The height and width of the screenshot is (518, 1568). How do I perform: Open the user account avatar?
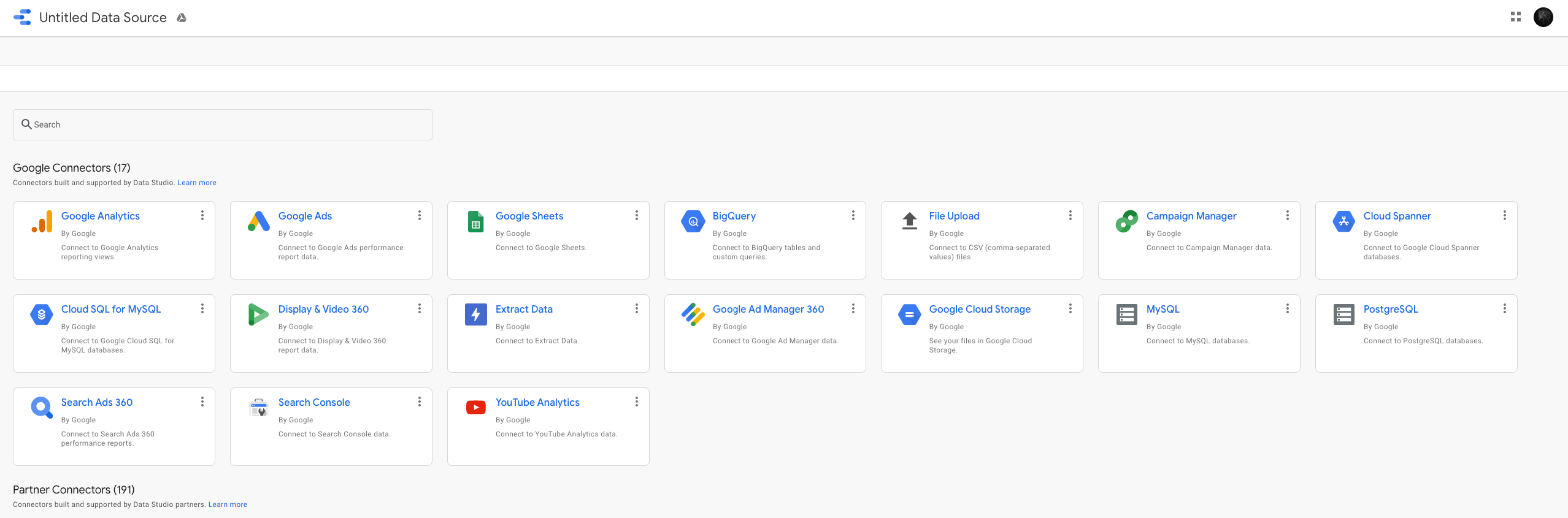click(x=1543, y=17)
